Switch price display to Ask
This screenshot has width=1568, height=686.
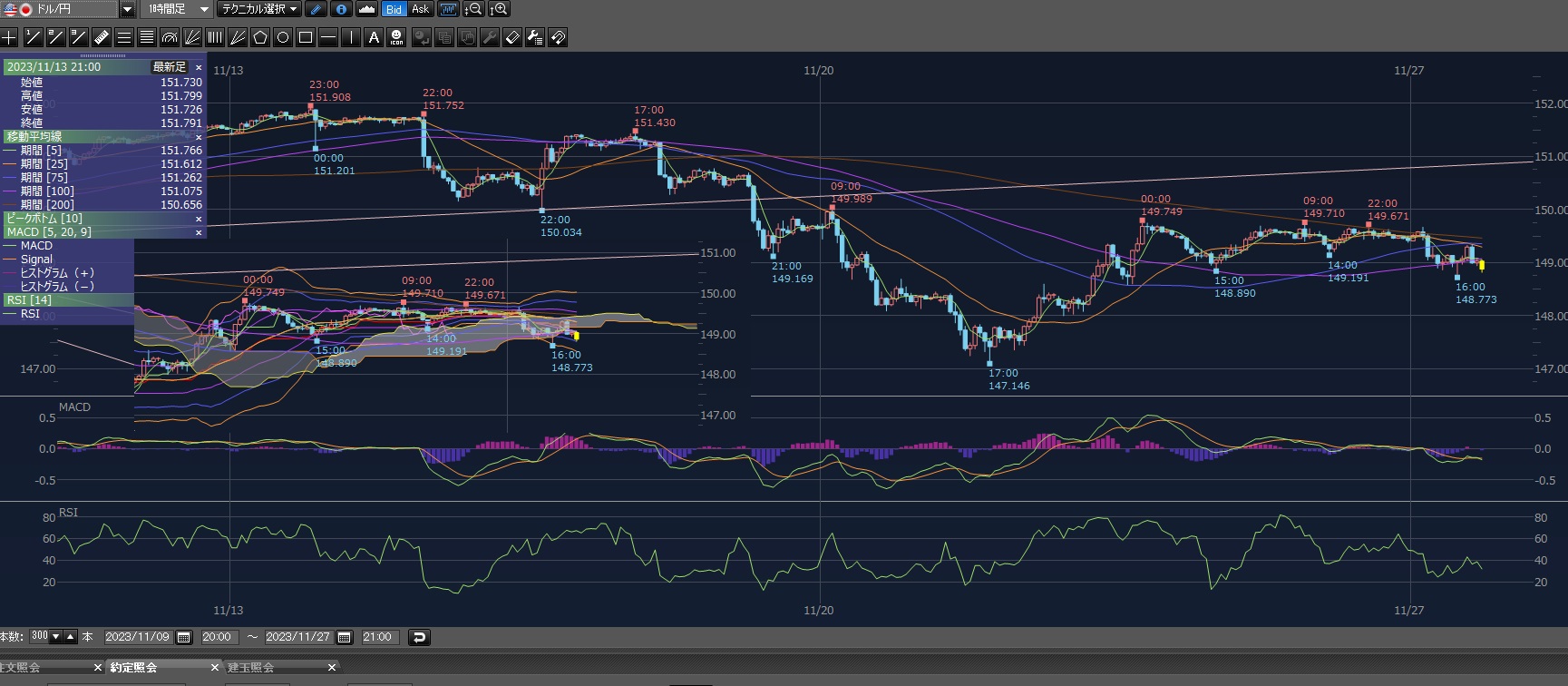[x=420, y=9]
